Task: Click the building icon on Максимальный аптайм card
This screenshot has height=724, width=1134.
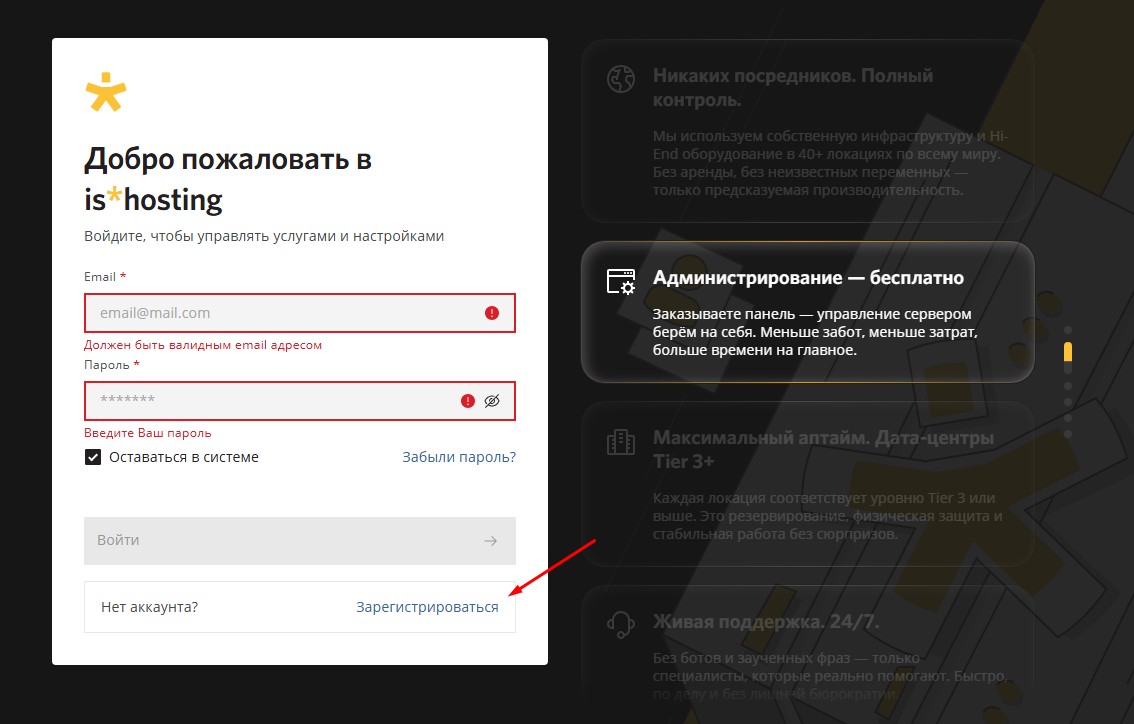Action: pos(621,442)
